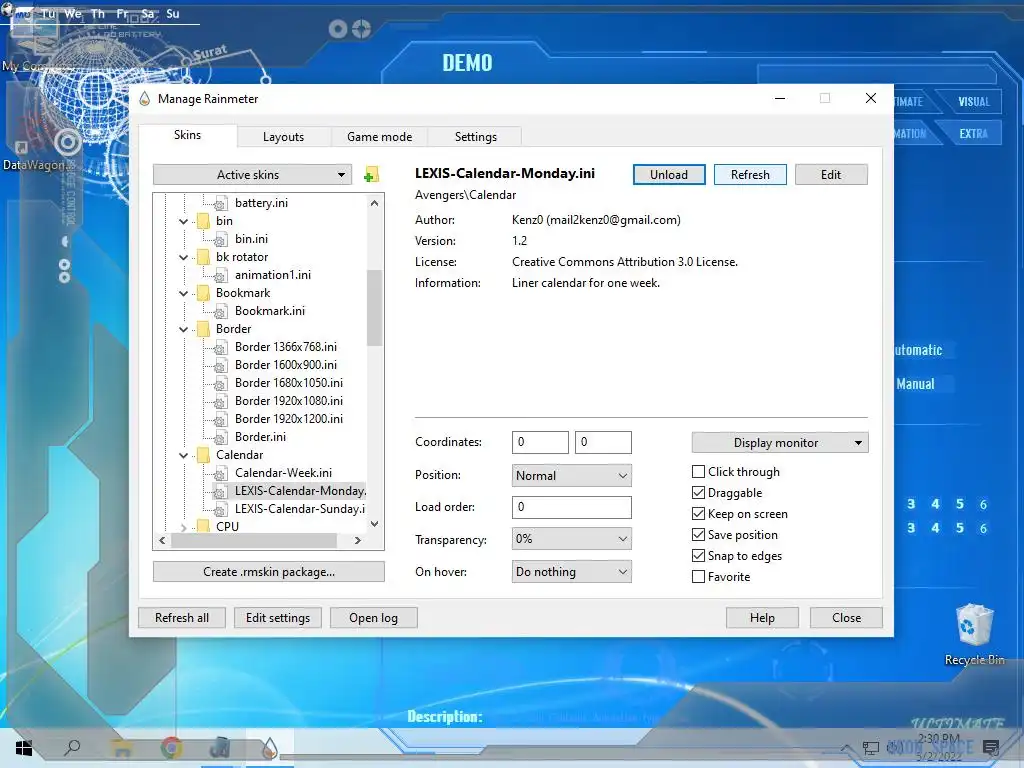This screenshot has height=768, width=1024.
Task: Open the On hover combo box
Action: point(571,571)
